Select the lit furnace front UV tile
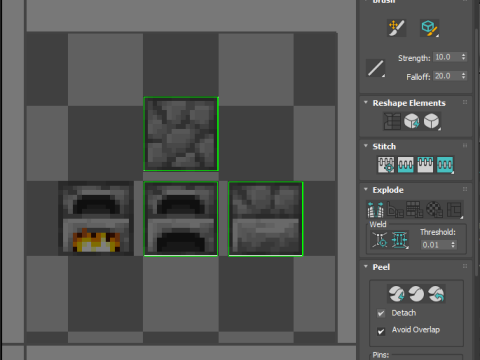 96,219
